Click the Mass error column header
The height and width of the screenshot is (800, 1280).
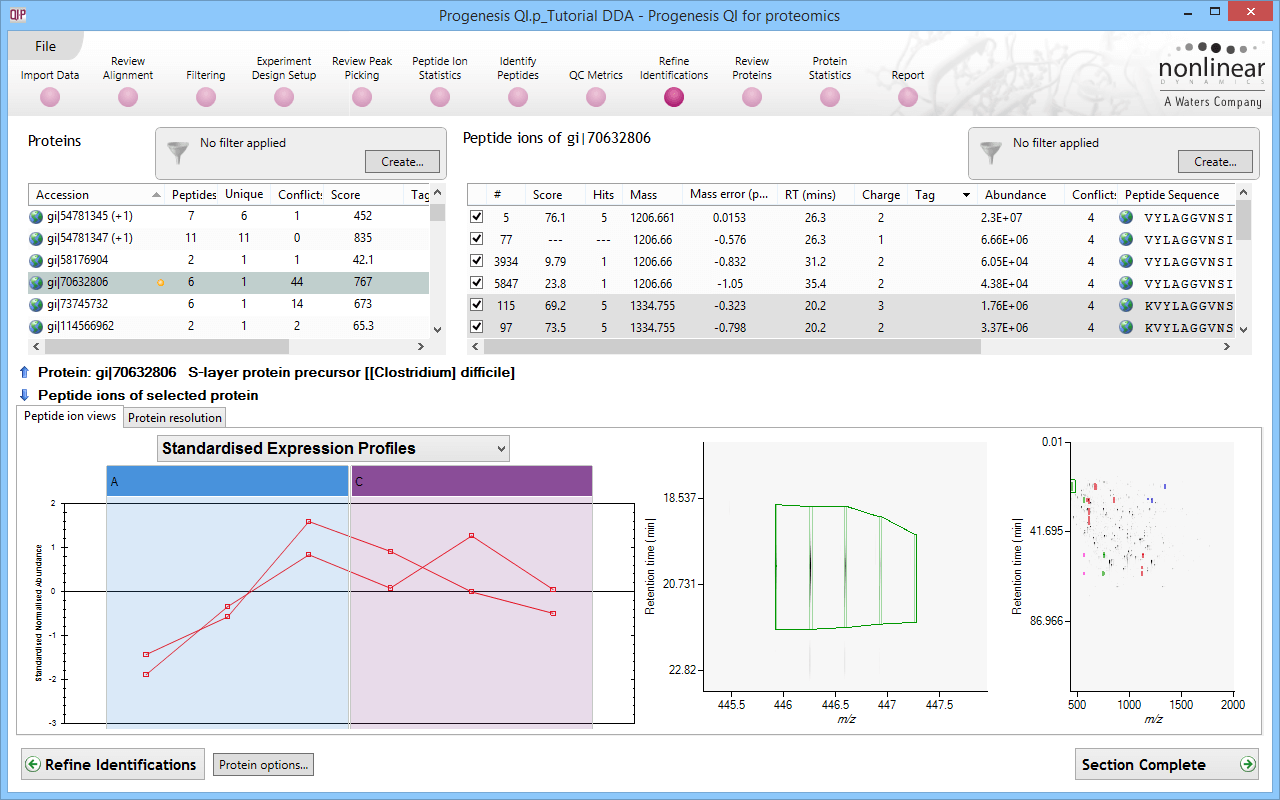[729, 195]
